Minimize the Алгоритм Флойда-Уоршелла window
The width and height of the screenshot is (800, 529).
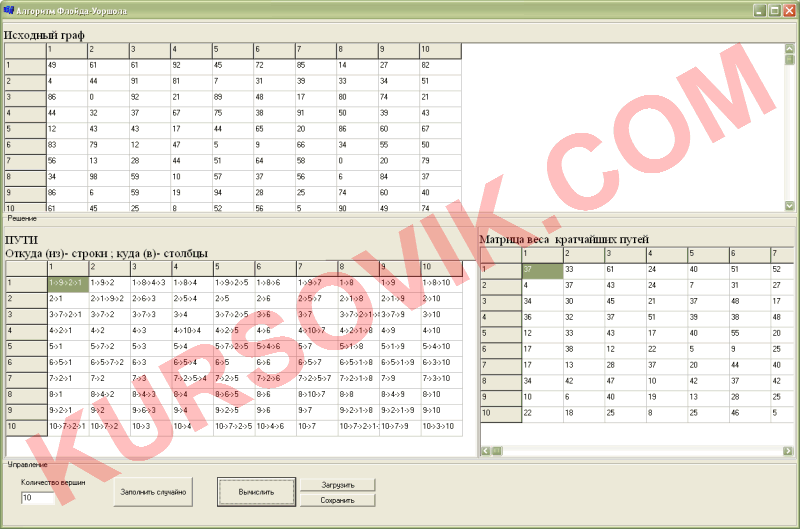click(760, 10)
